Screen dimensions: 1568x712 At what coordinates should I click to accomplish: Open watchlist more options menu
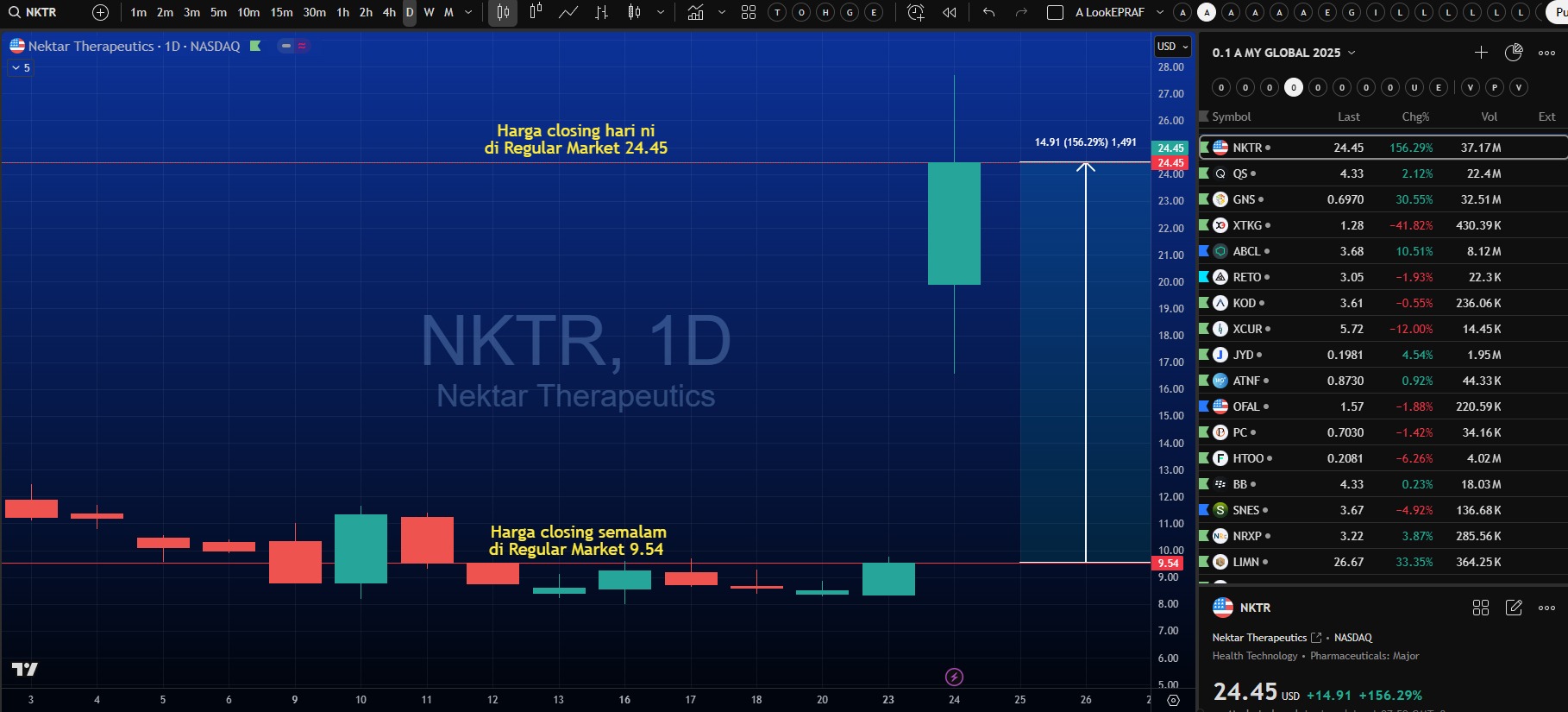coord(1547,53)
